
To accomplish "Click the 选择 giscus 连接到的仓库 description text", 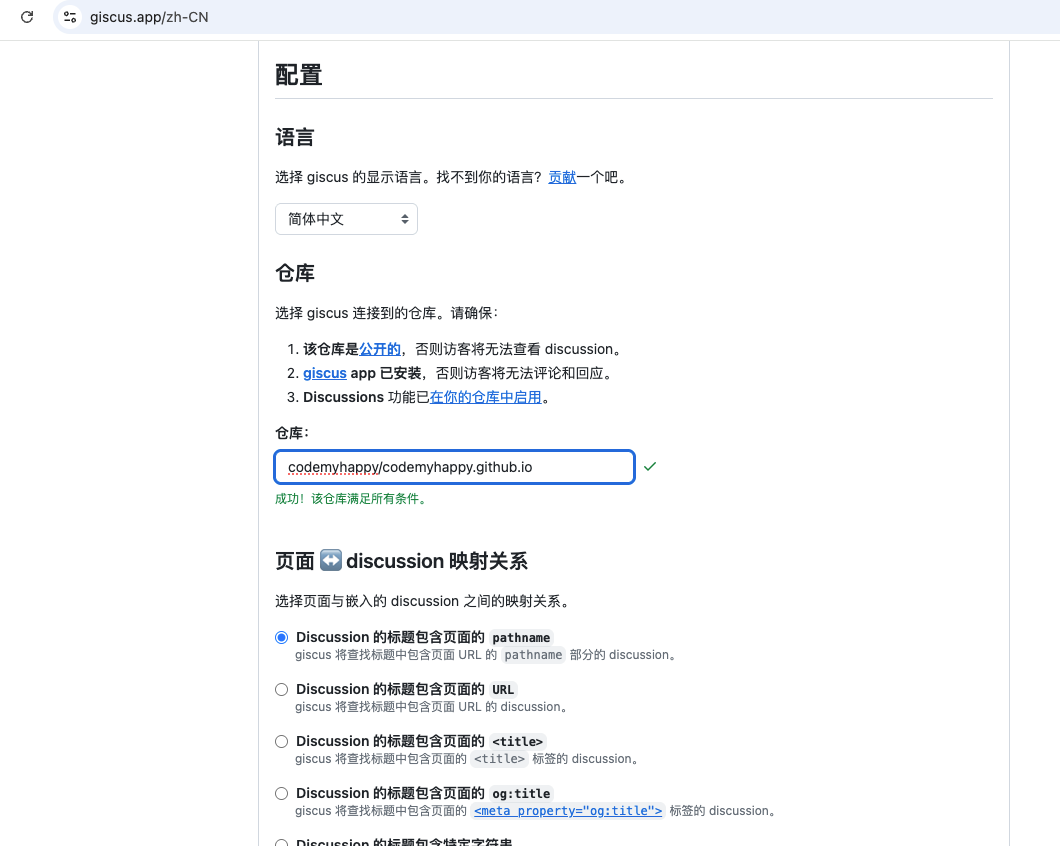I will (x=387, y=313).
